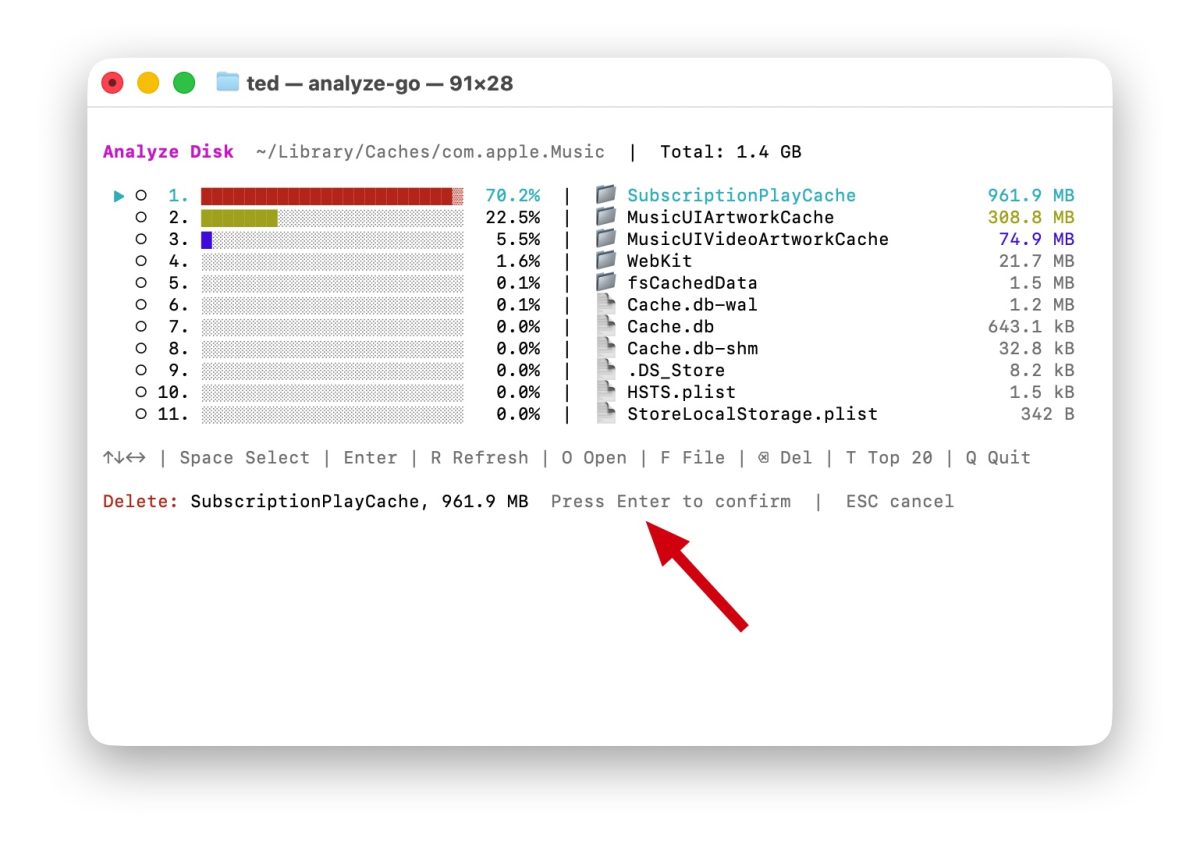Viewport: 1200px width, 863px height.
Task: Click the file icon next to Cache.db row
Action: coord(605,326)
